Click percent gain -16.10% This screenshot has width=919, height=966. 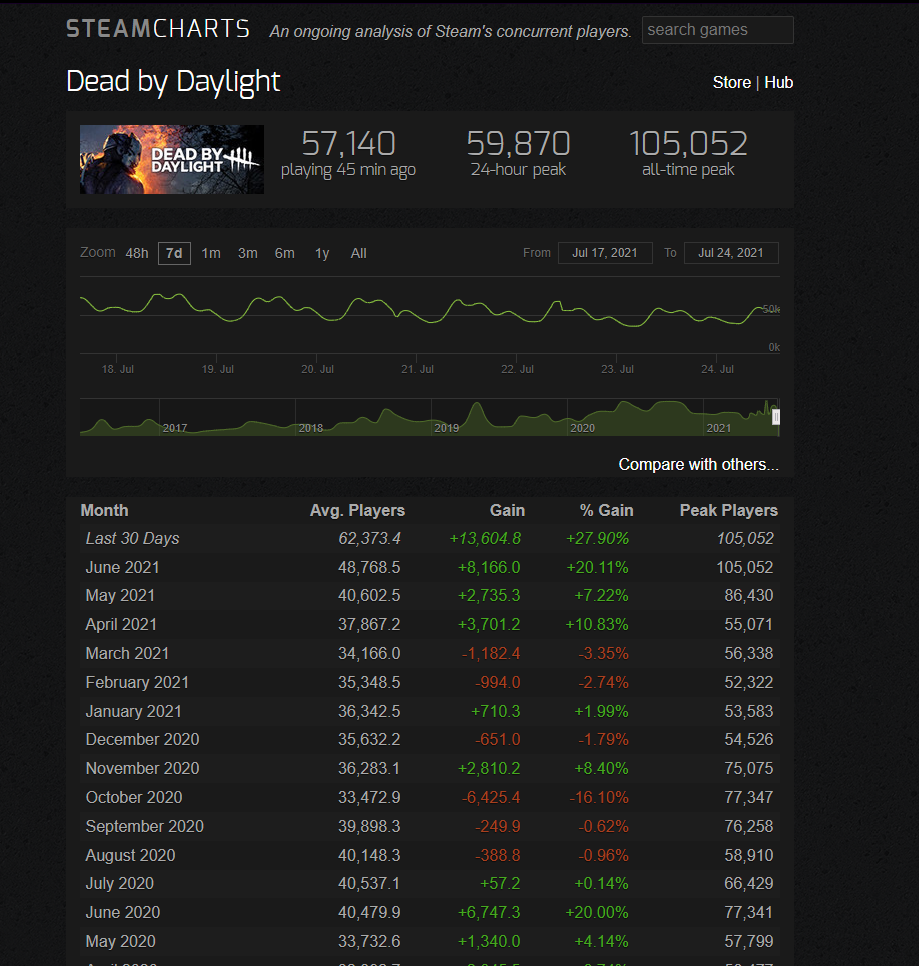coord(599,797)
